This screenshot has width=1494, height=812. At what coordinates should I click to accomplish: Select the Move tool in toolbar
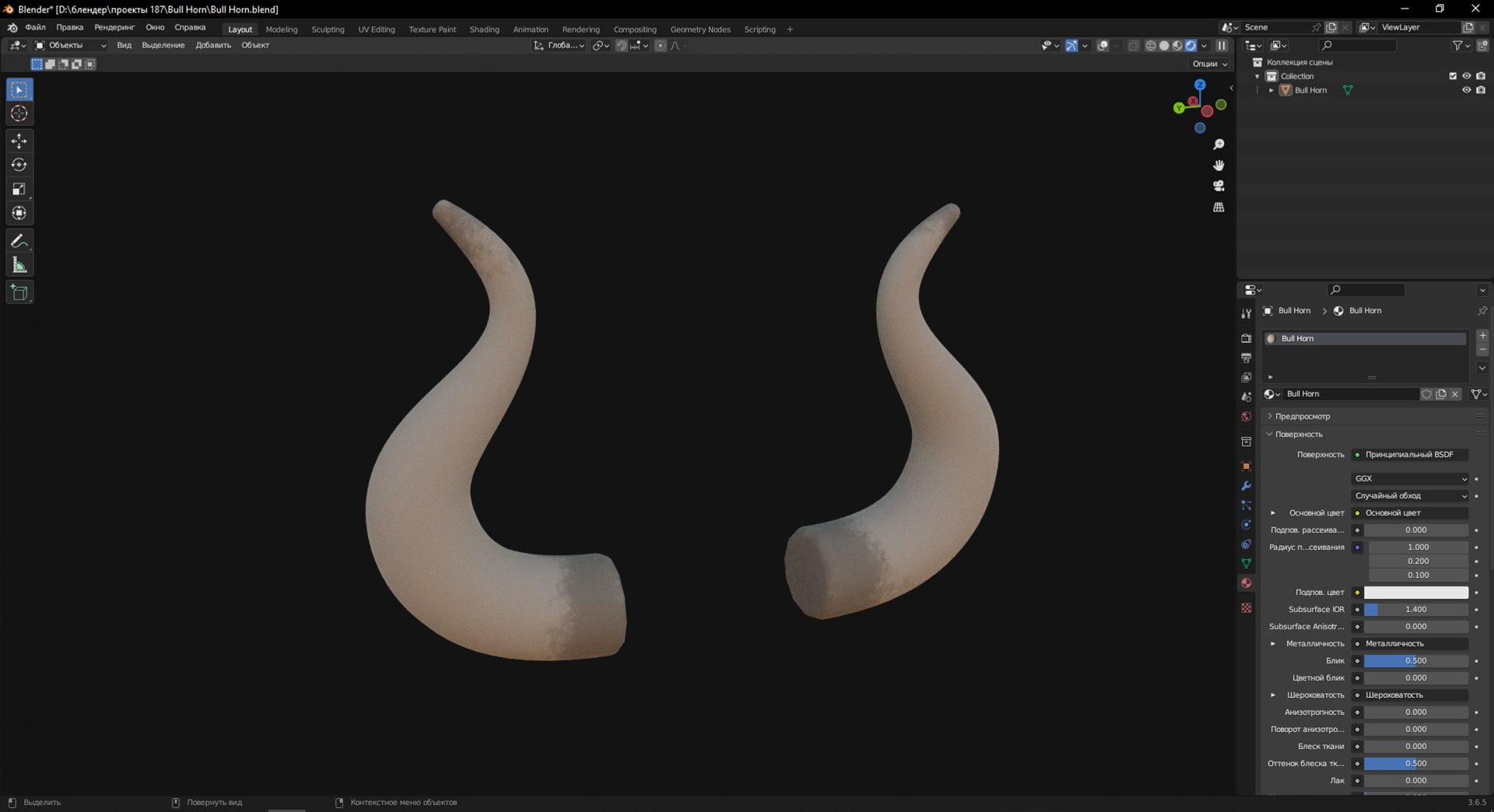pyautogui.click(x=19, y=141)
